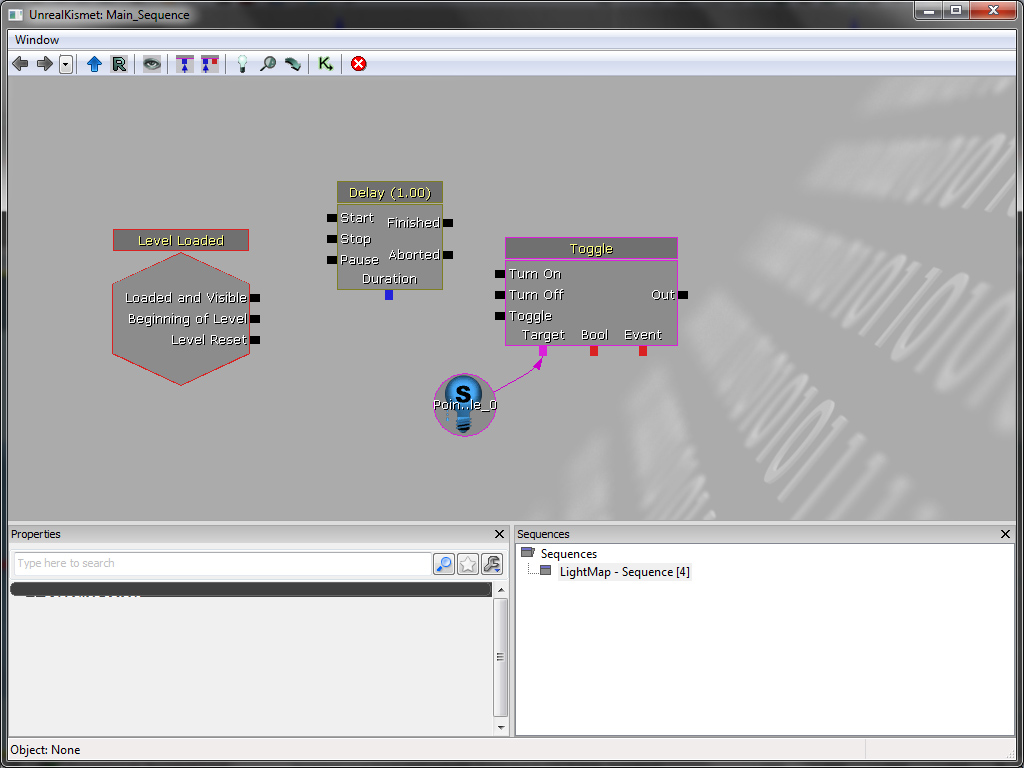The image size is (1024, 768).
Task: Click the forward navigation arrow in toolbar
Action: click(x=44, y=64)
